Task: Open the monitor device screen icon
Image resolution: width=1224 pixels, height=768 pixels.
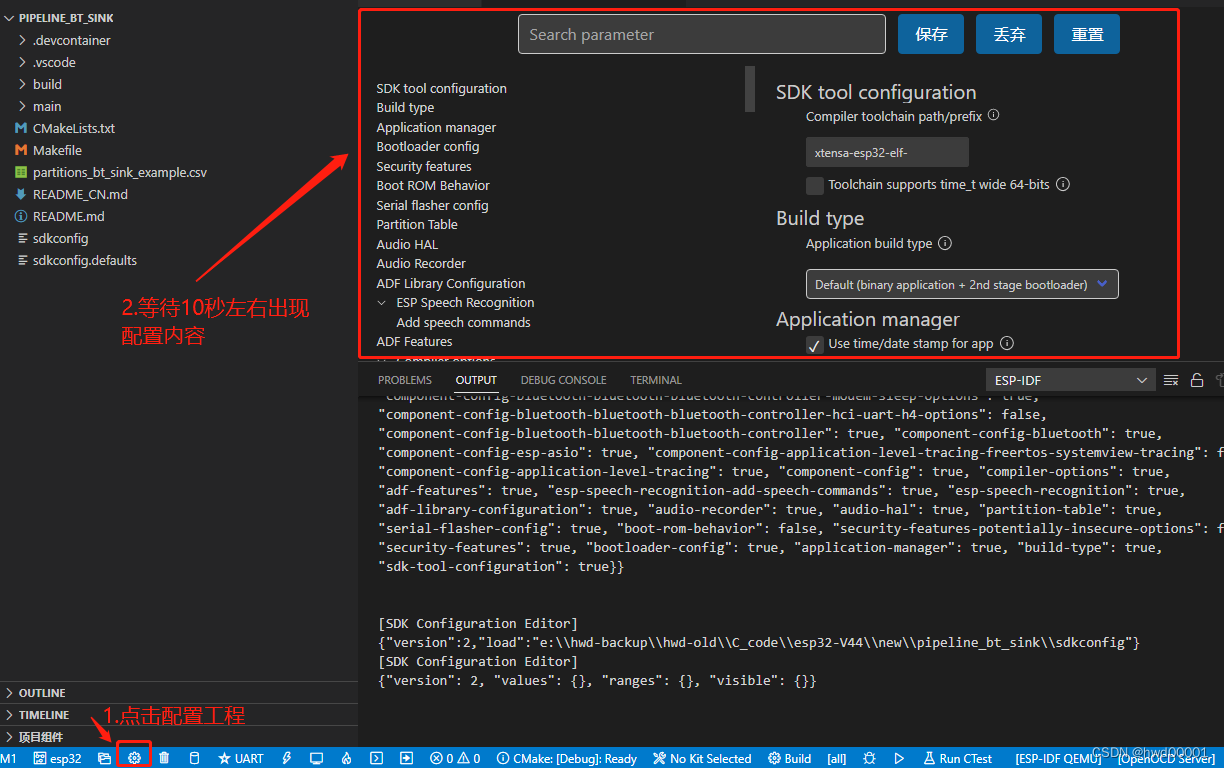Action: pos(316,758)
